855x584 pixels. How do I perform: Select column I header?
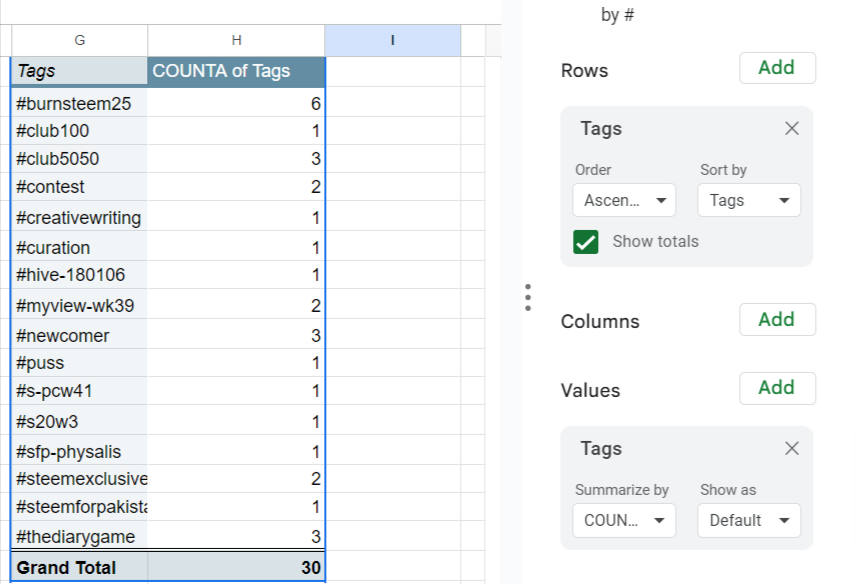[x=392, y=40]
